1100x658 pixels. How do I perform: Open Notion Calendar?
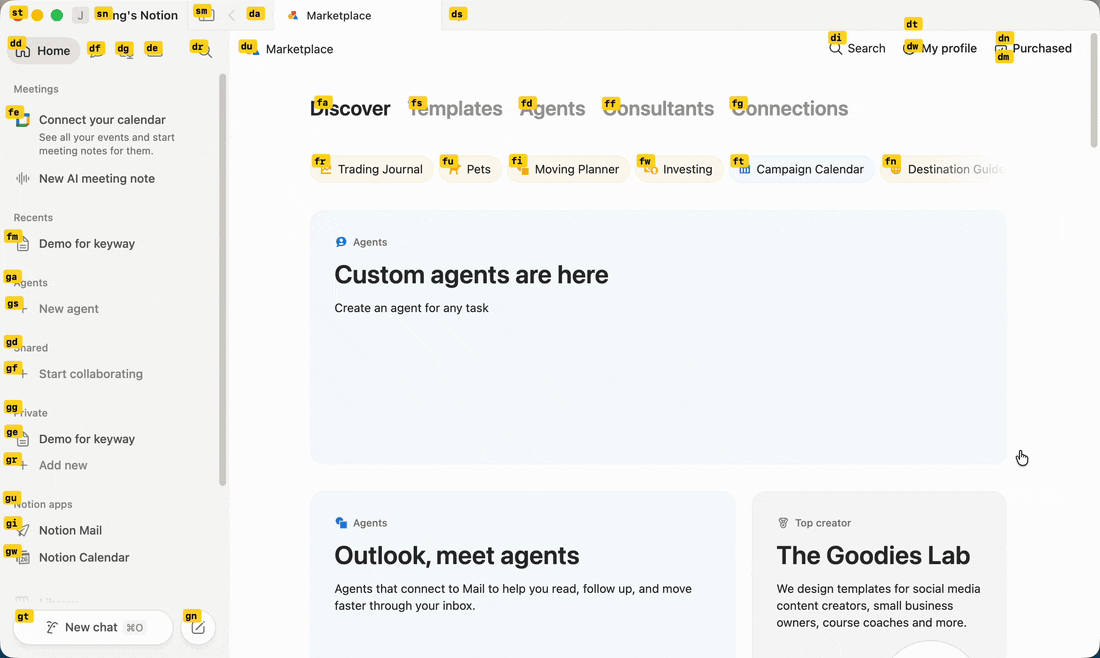[x=112, y=558]
